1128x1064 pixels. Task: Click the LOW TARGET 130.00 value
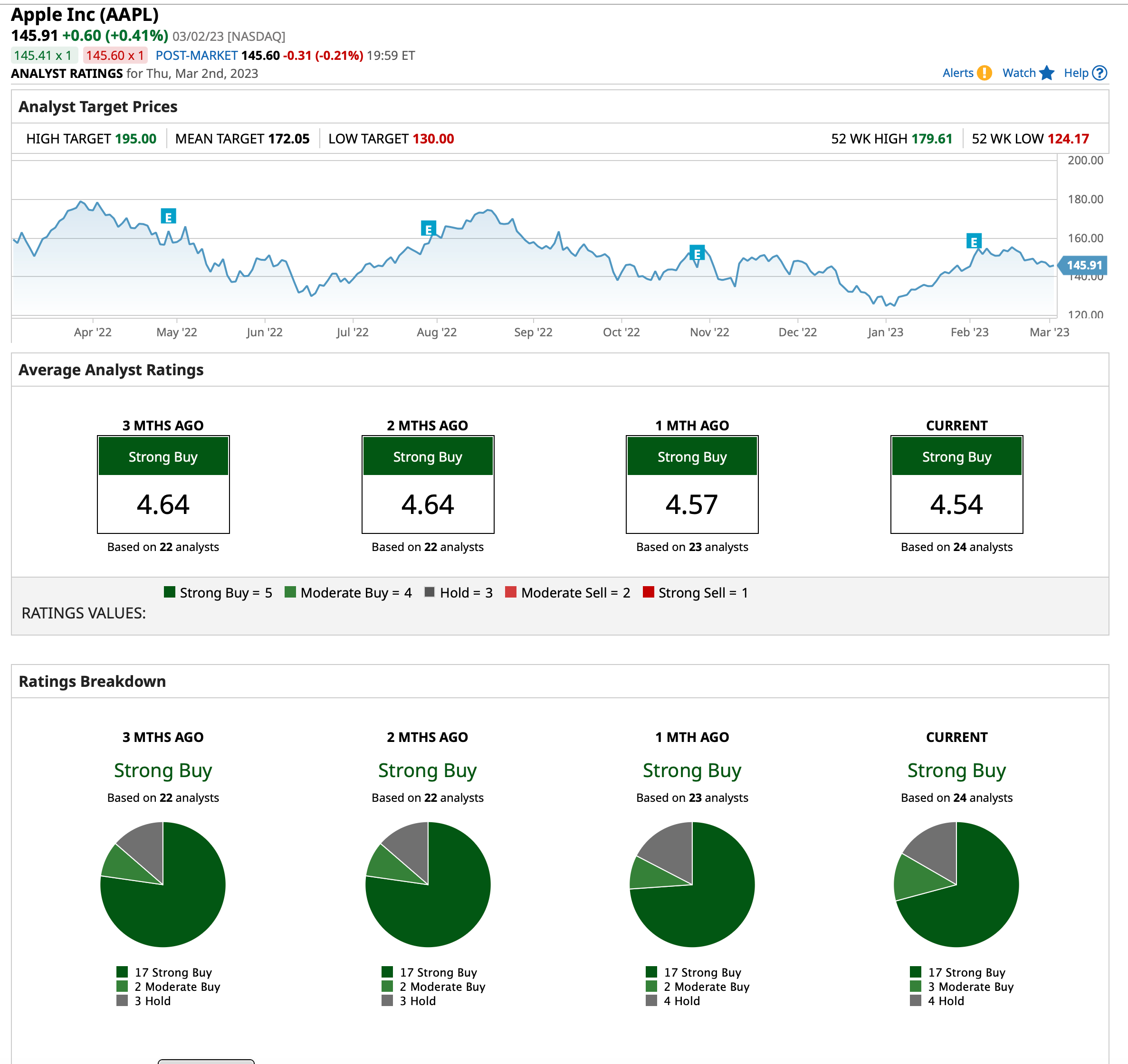[433, 139]
